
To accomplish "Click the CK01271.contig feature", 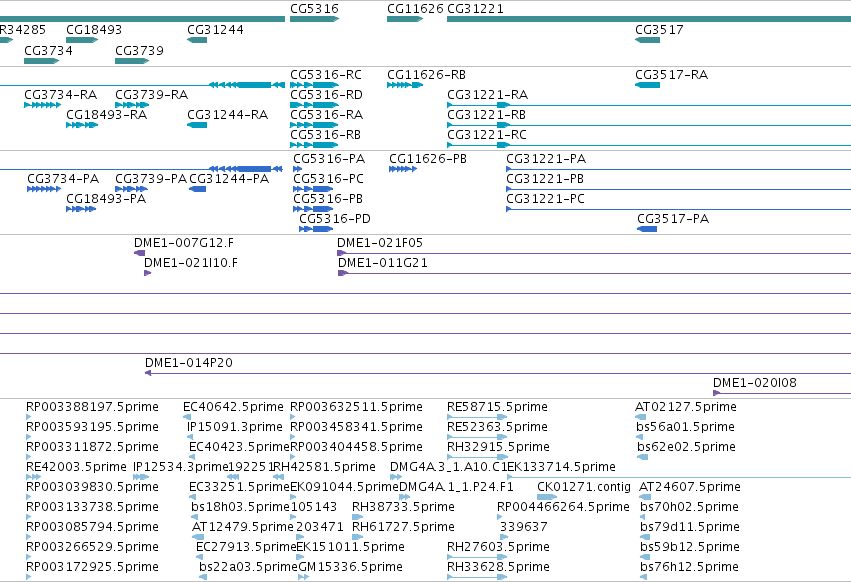I will [547, 497].
